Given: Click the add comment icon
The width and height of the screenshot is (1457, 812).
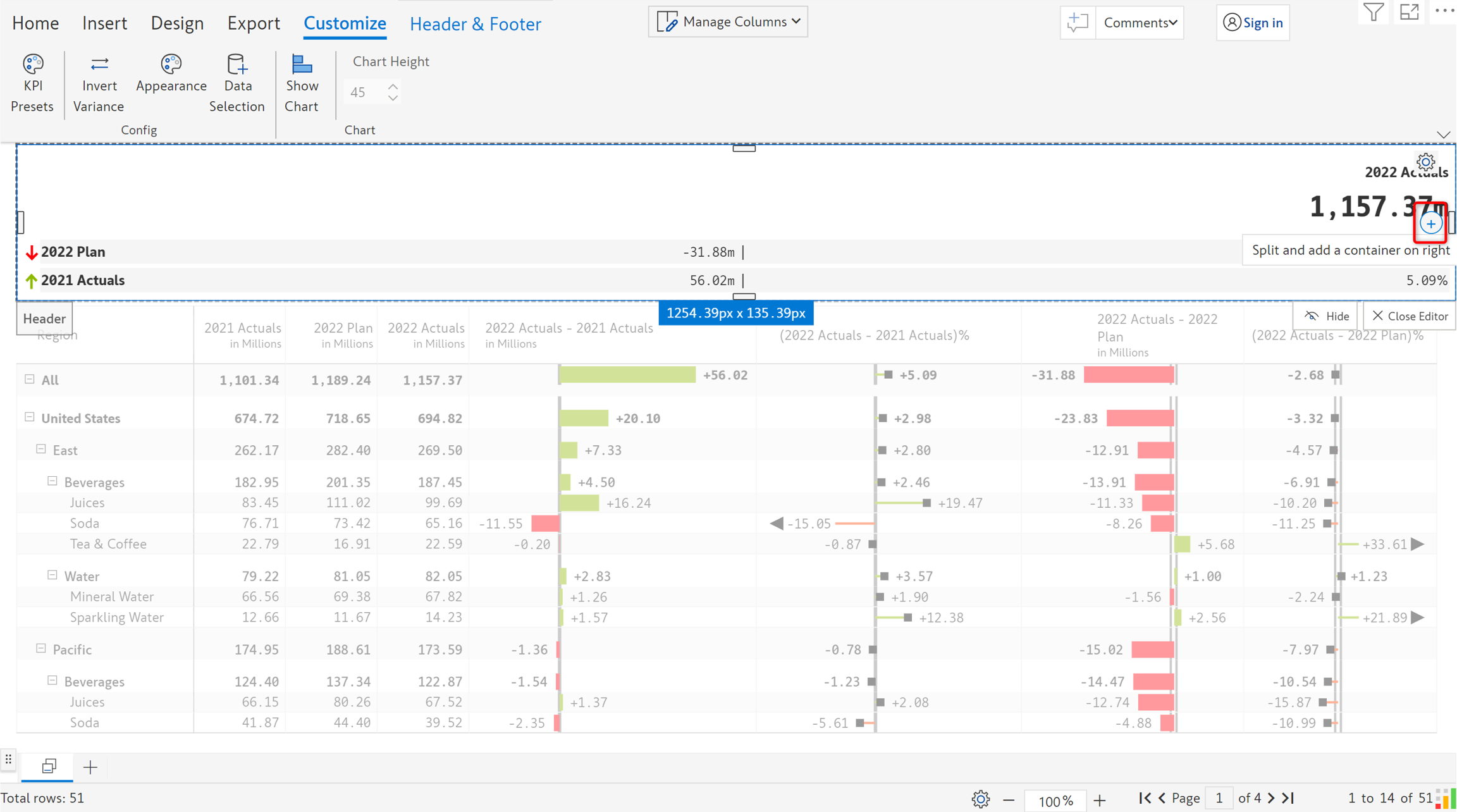Looking at the screenshot, I should pos(1078,23).
